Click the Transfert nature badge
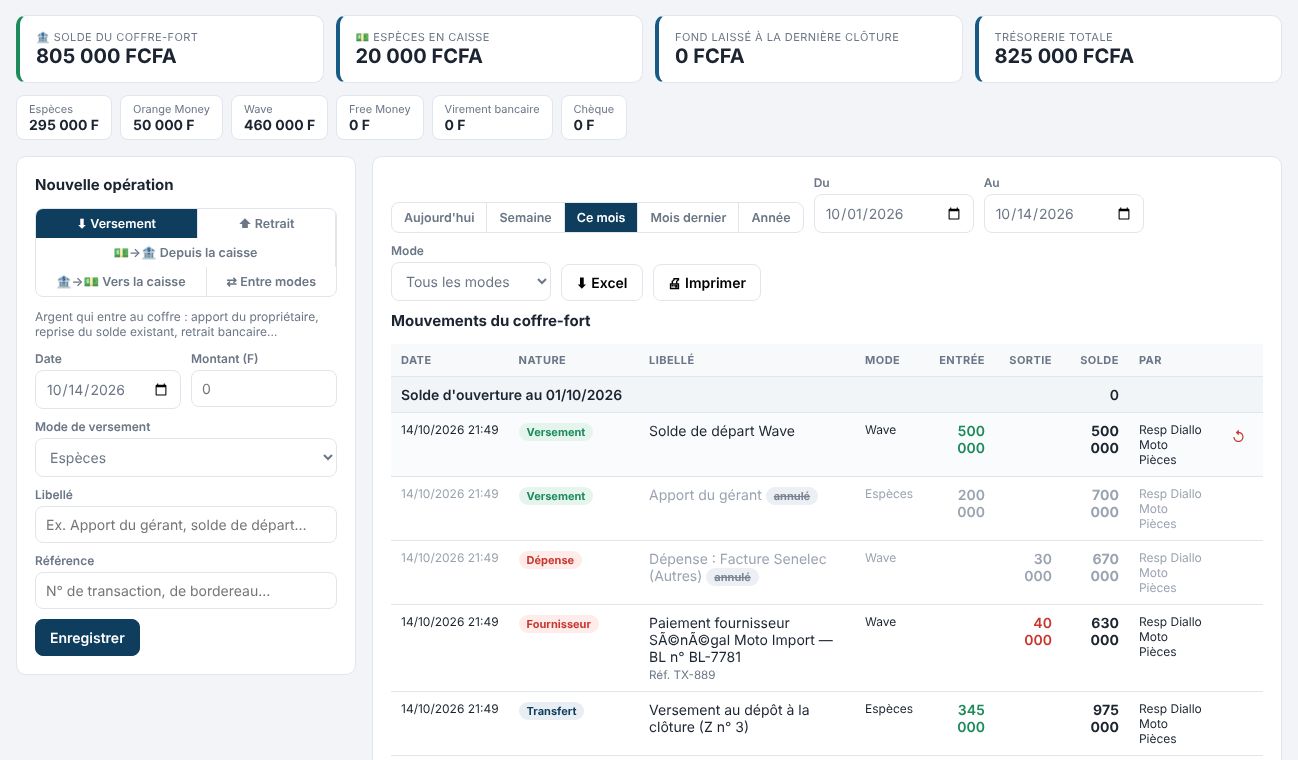 (551, 711)
